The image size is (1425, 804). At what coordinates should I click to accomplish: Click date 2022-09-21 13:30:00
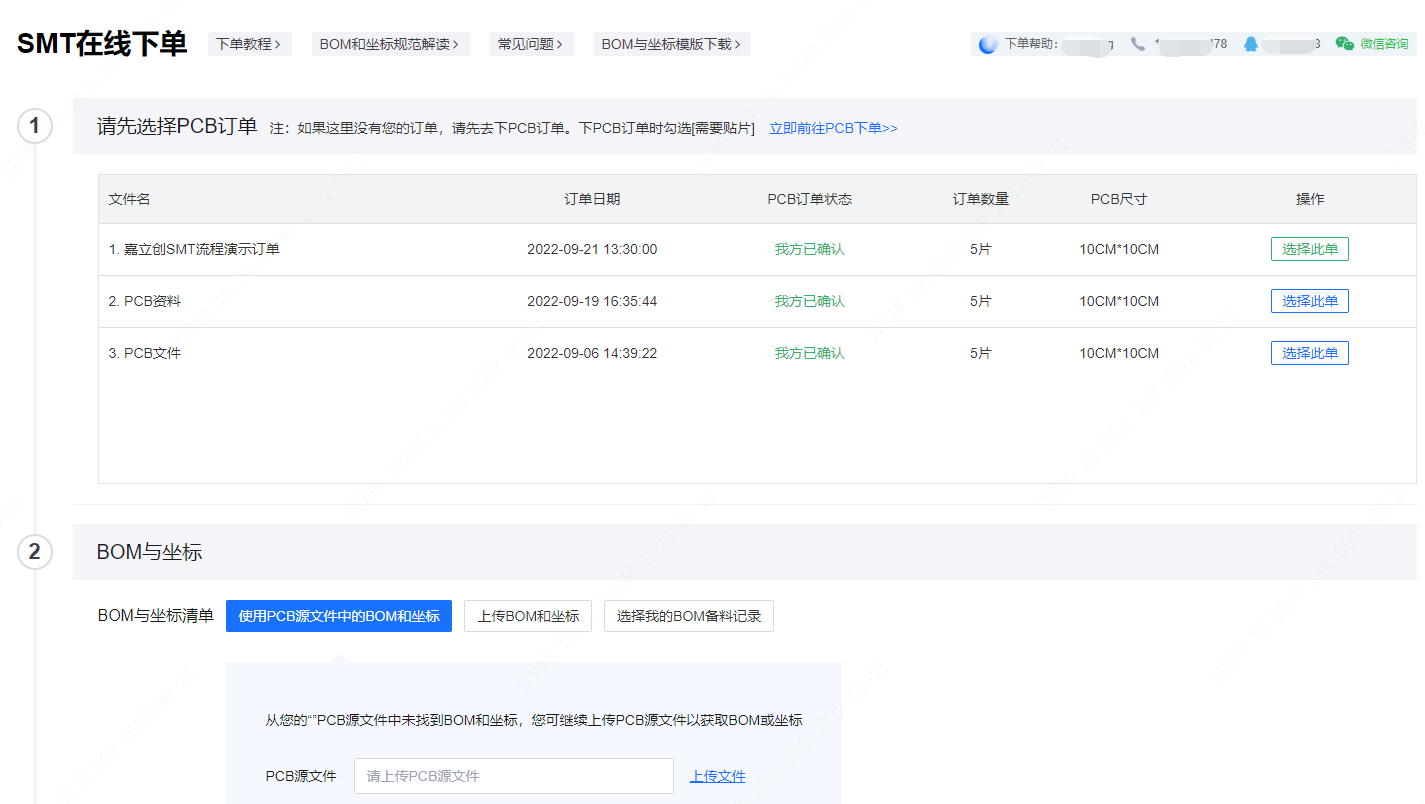592,249
